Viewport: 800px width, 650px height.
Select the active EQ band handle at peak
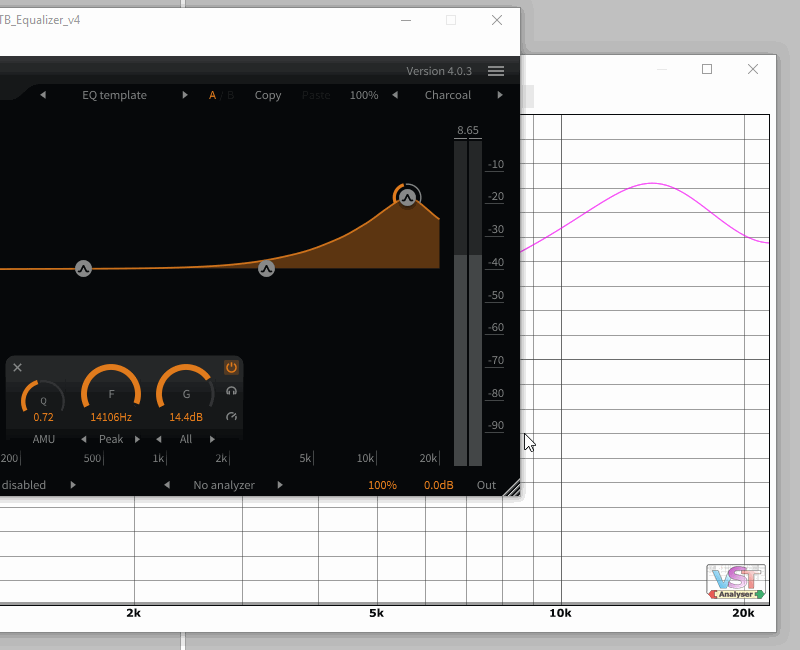(x=407, y=197)
